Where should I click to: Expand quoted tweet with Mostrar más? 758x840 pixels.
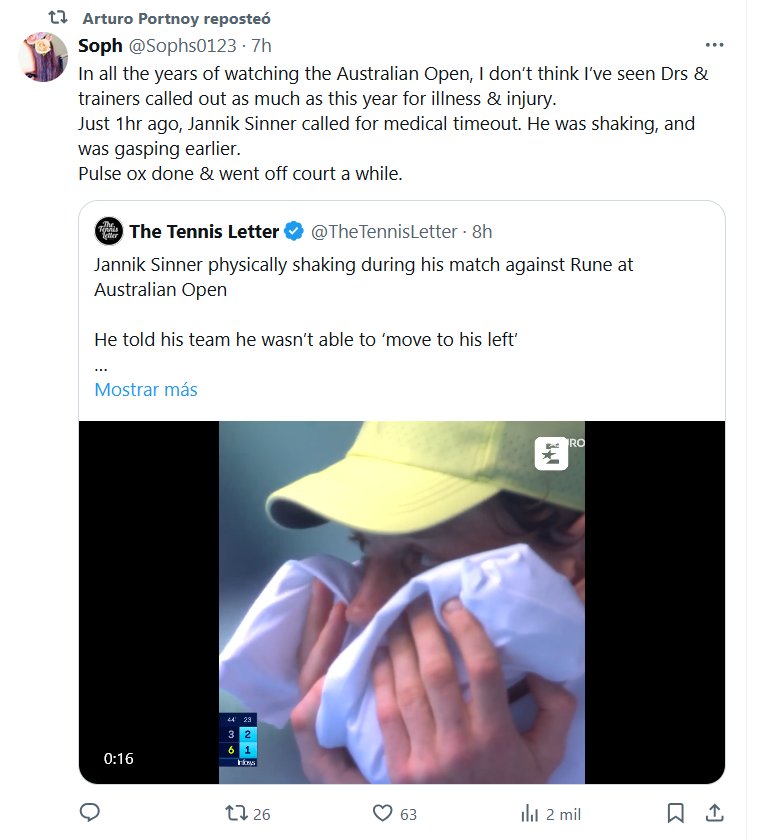[x=146, y=390]
